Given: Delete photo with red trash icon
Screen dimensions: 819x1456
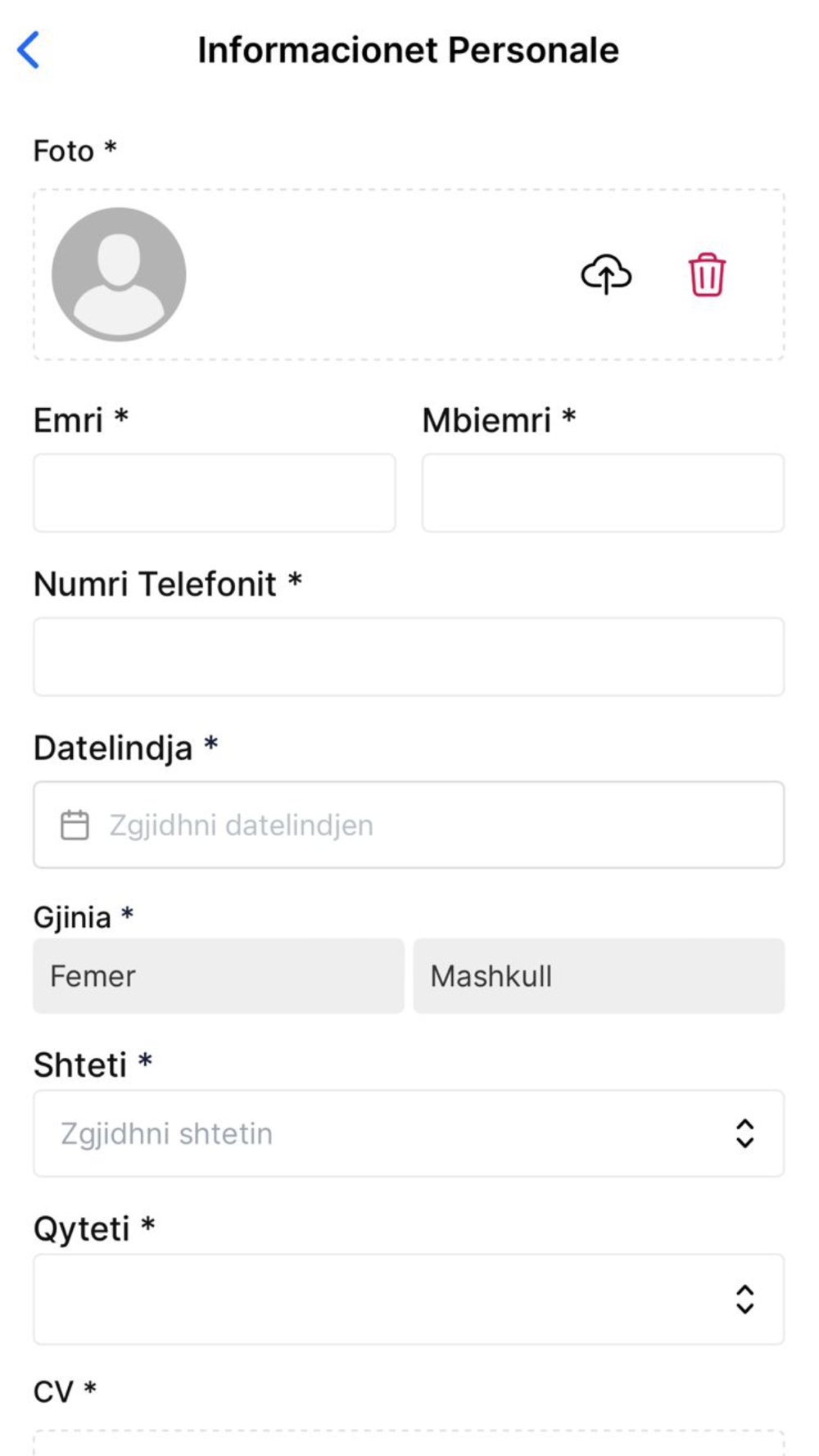Looking at the screenshot, I should (x=706, y=274).
